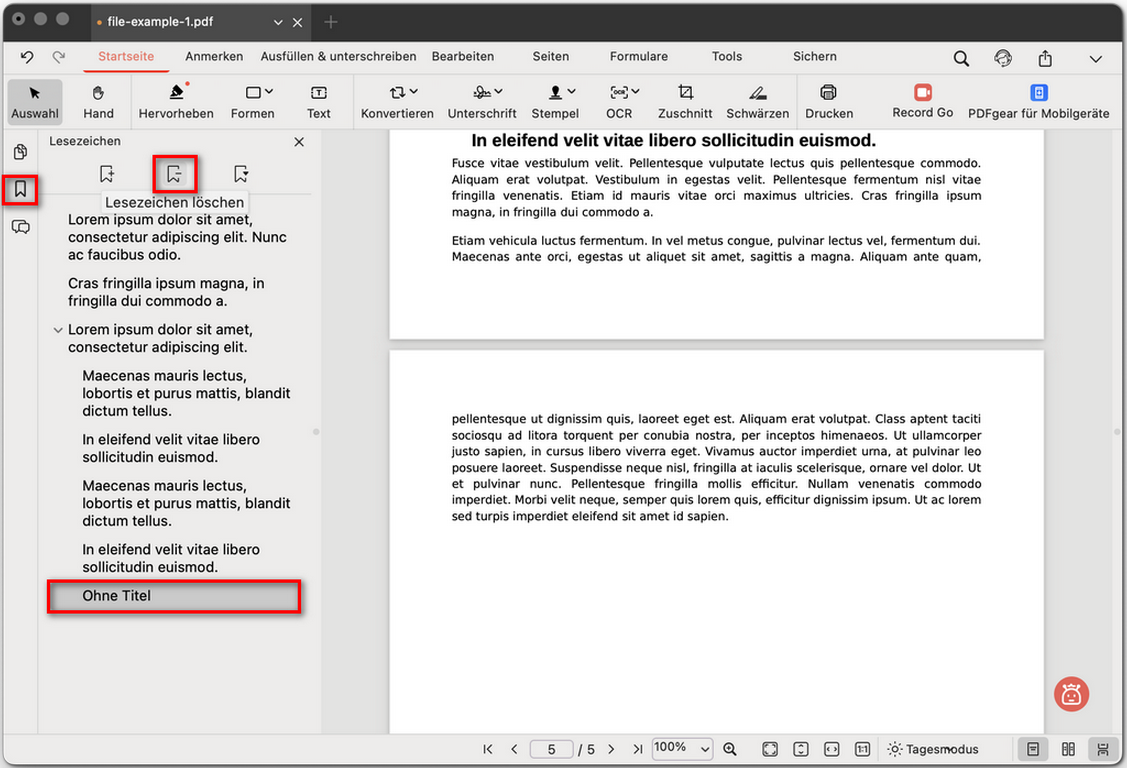
Task: Open the Drucken print dialog
Action: tap(829, 101)
